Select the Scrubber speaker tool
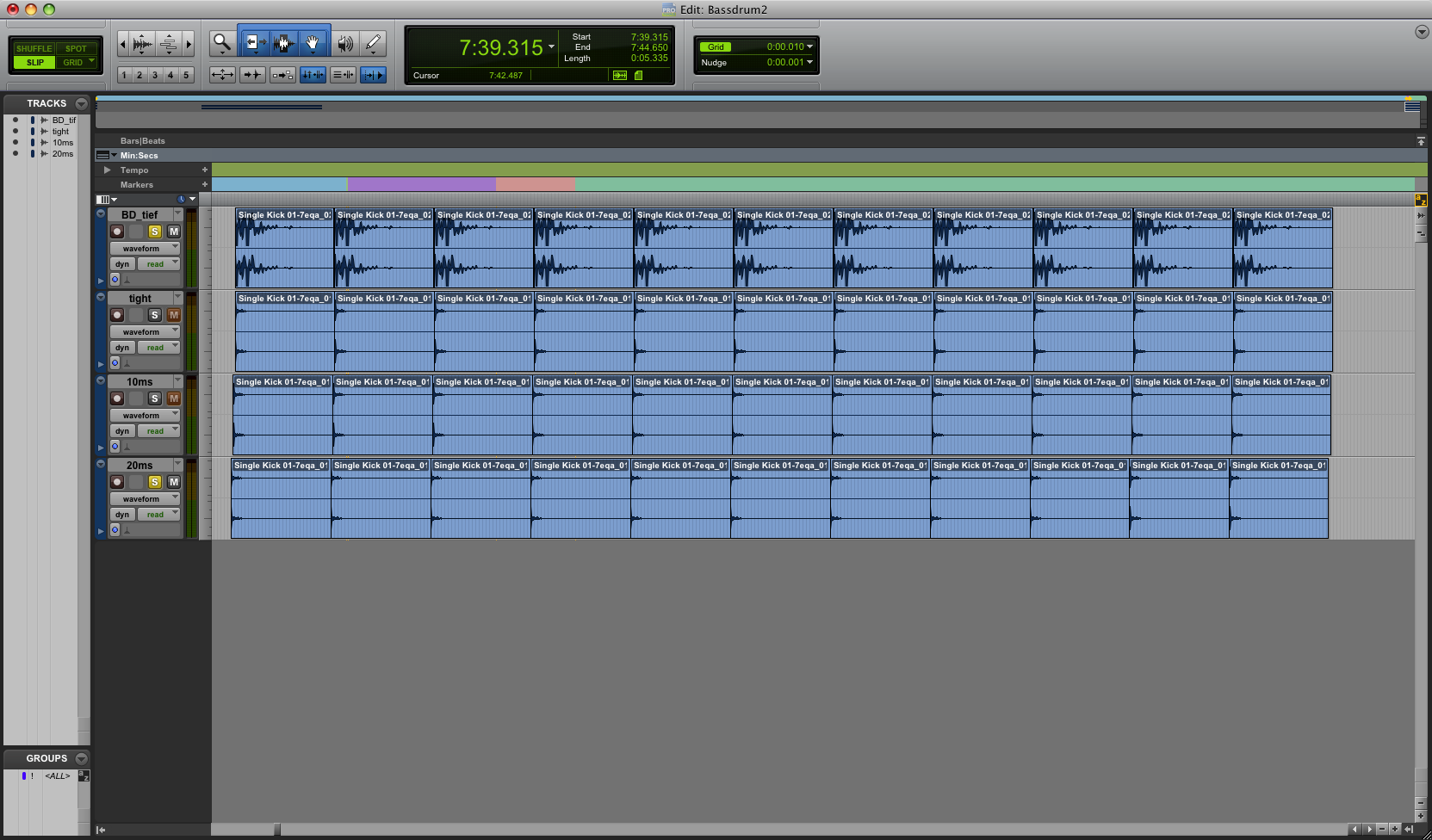The image size is (1432, 840). pos(344,43)
